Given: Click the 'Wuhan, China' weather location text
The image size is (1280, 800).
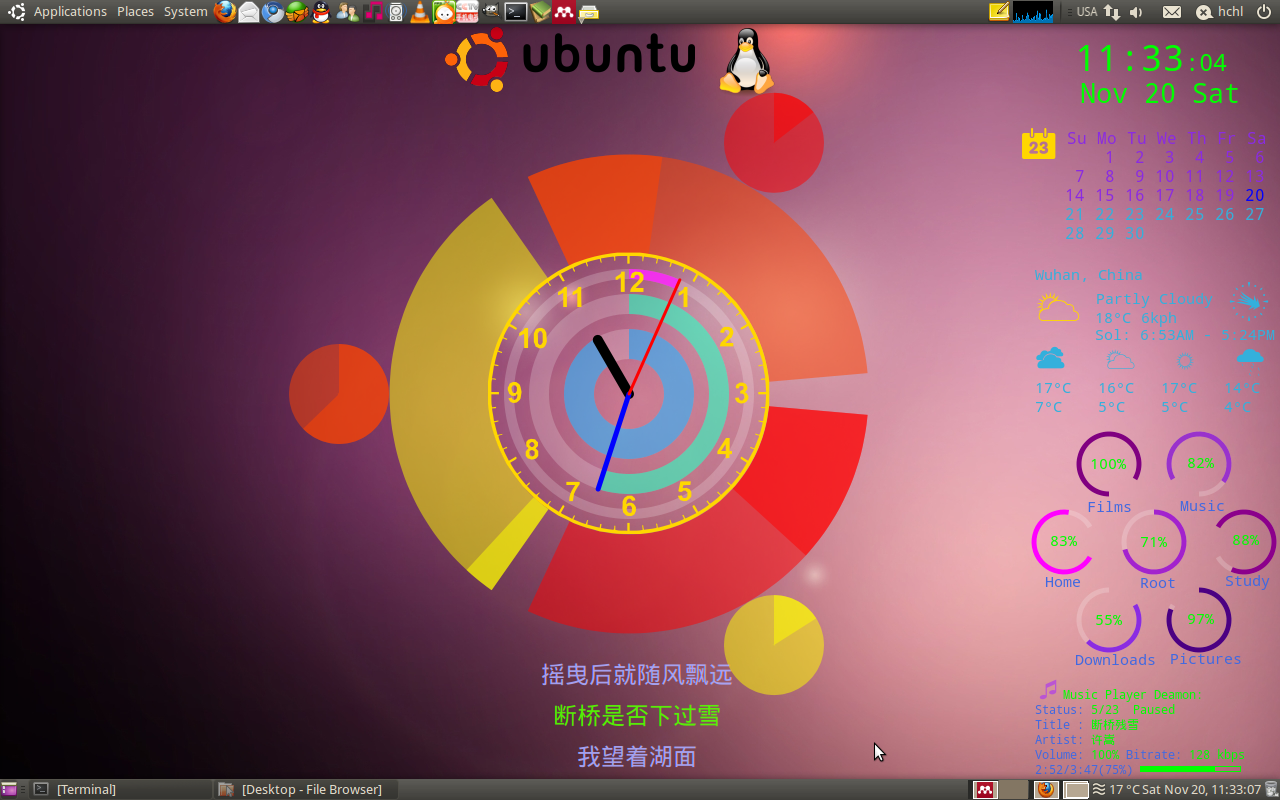Looking at the screenshot, I should 1089,275.
